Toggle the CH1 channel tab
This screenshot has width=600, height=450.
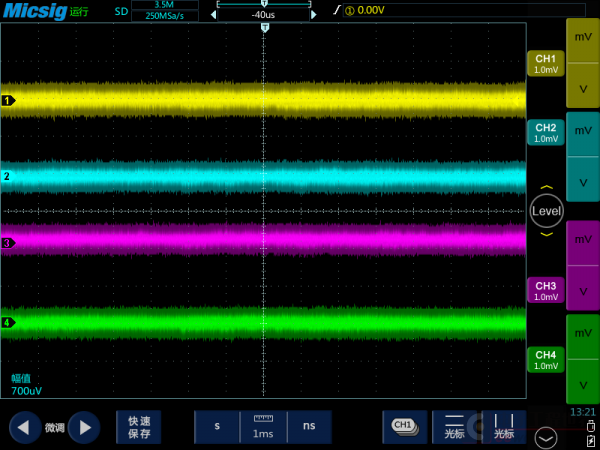[x=545, y=63]
